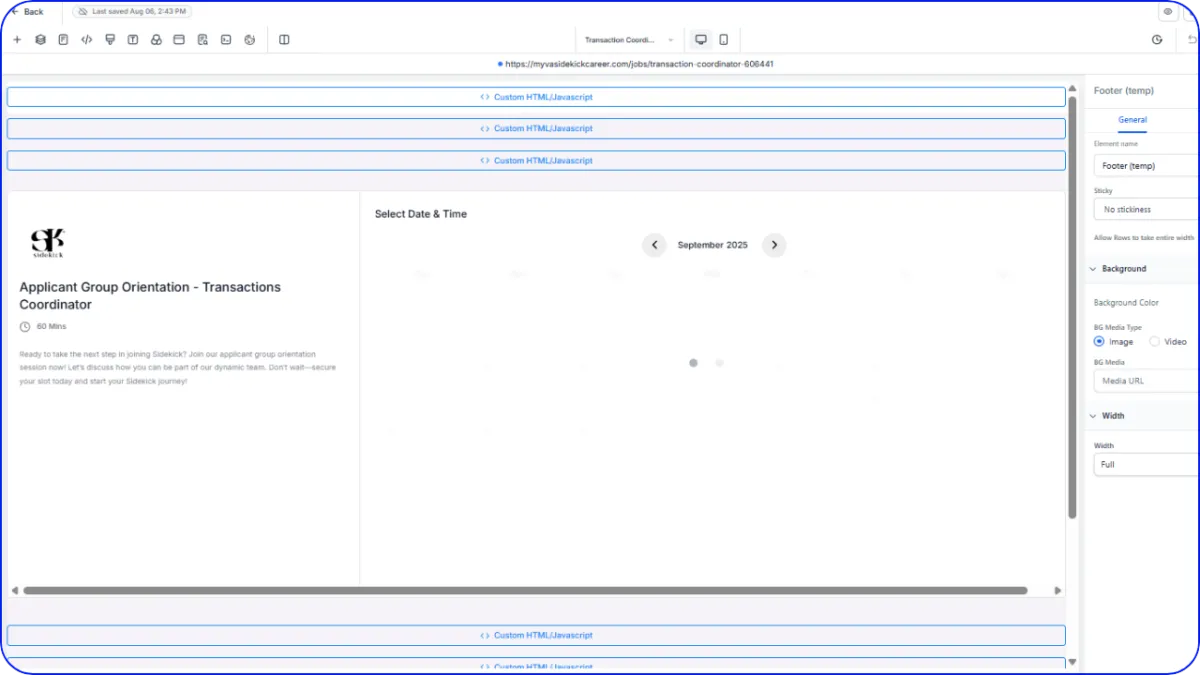
Task: Click the Sidekick logo image
Action: click(x=47, y=243)
